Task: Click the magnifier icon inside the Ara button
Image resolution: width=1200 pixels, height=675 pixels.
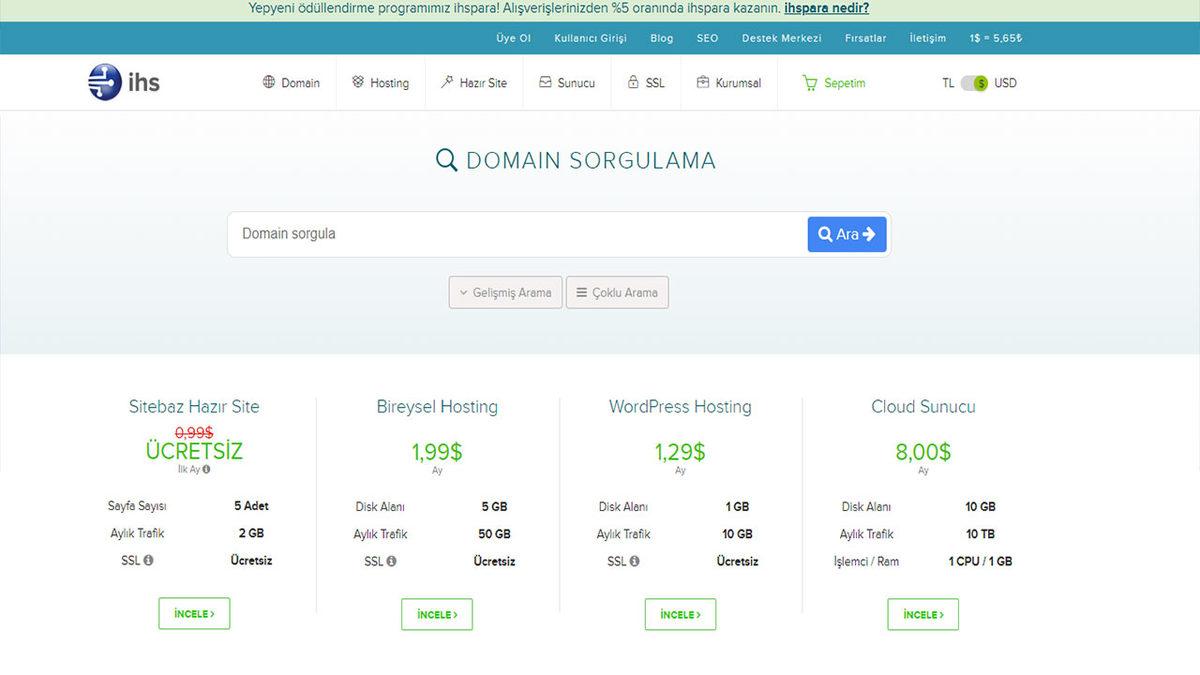Action: click(x=827, y=233)
